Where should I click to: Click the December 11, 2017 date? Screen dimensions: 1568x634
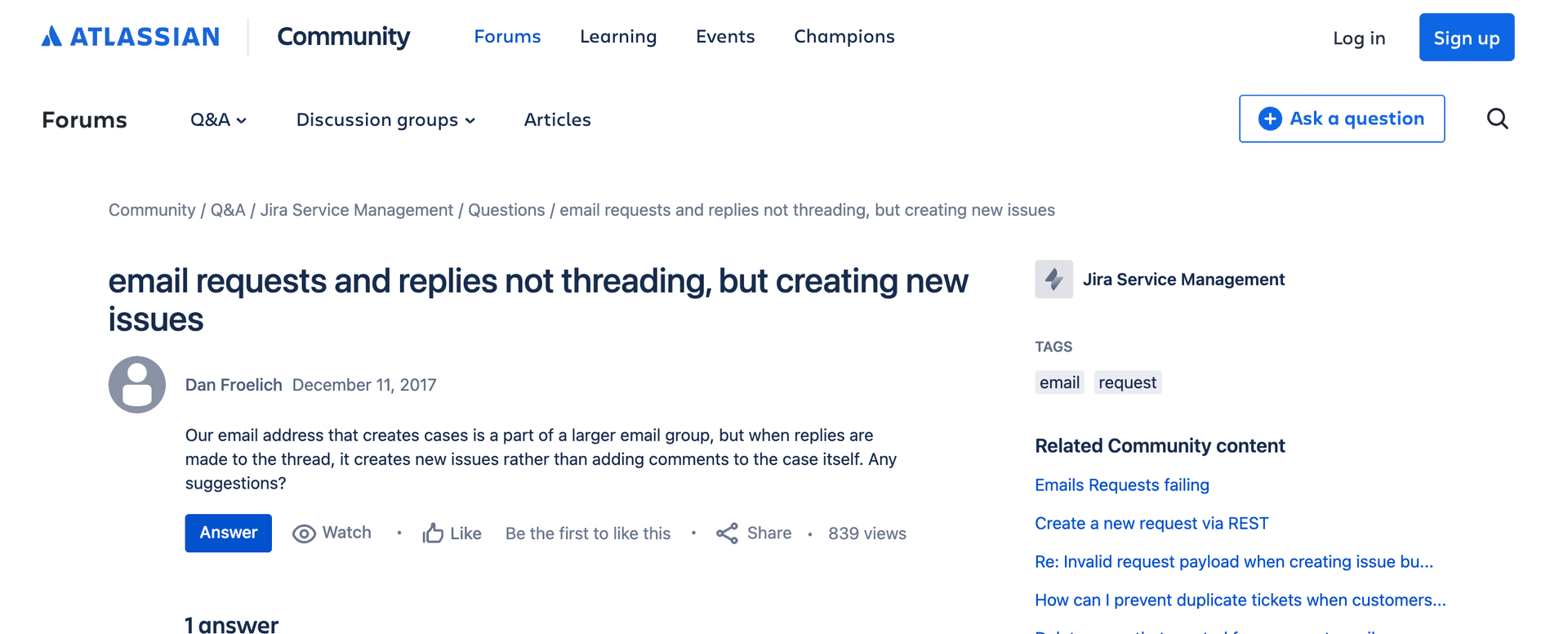click(x=364, y=385)
